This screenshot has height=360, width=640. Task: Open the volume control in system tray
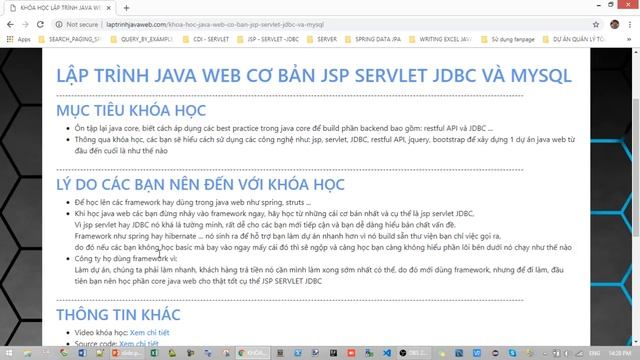tap(567, 353)
